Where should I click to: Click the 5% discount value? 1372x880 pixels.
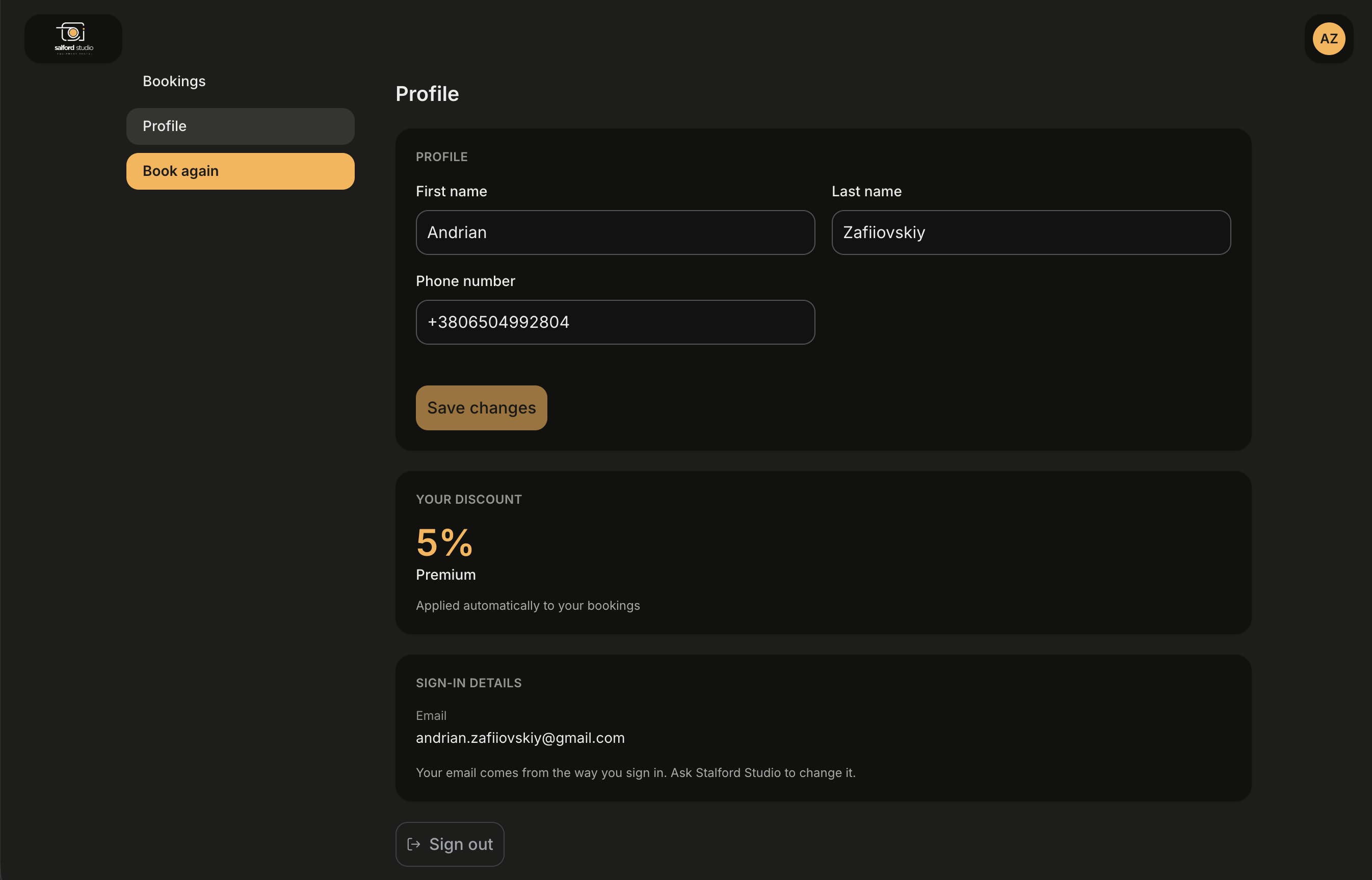point(444,542)
